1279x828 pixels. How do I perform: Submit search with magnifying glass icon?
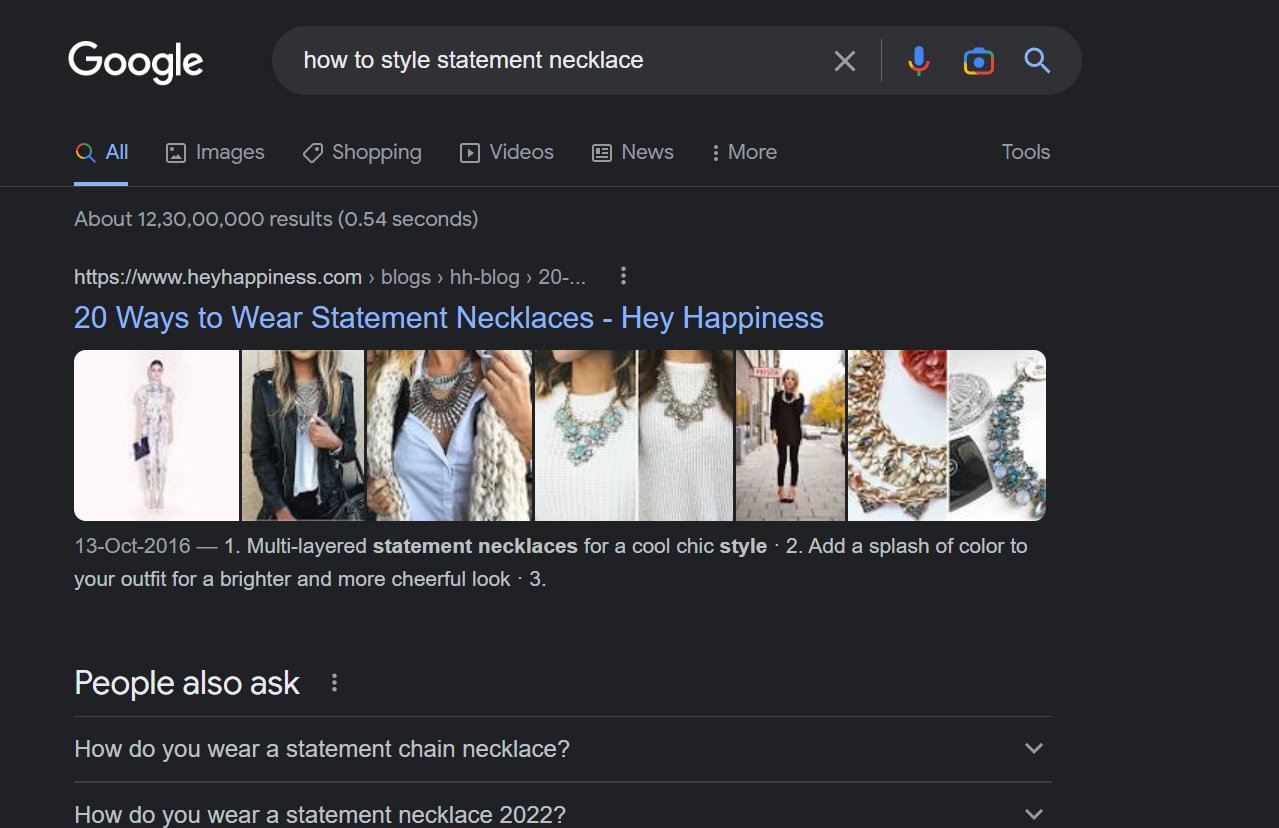pyautogui.click(x=1037, y=61)
